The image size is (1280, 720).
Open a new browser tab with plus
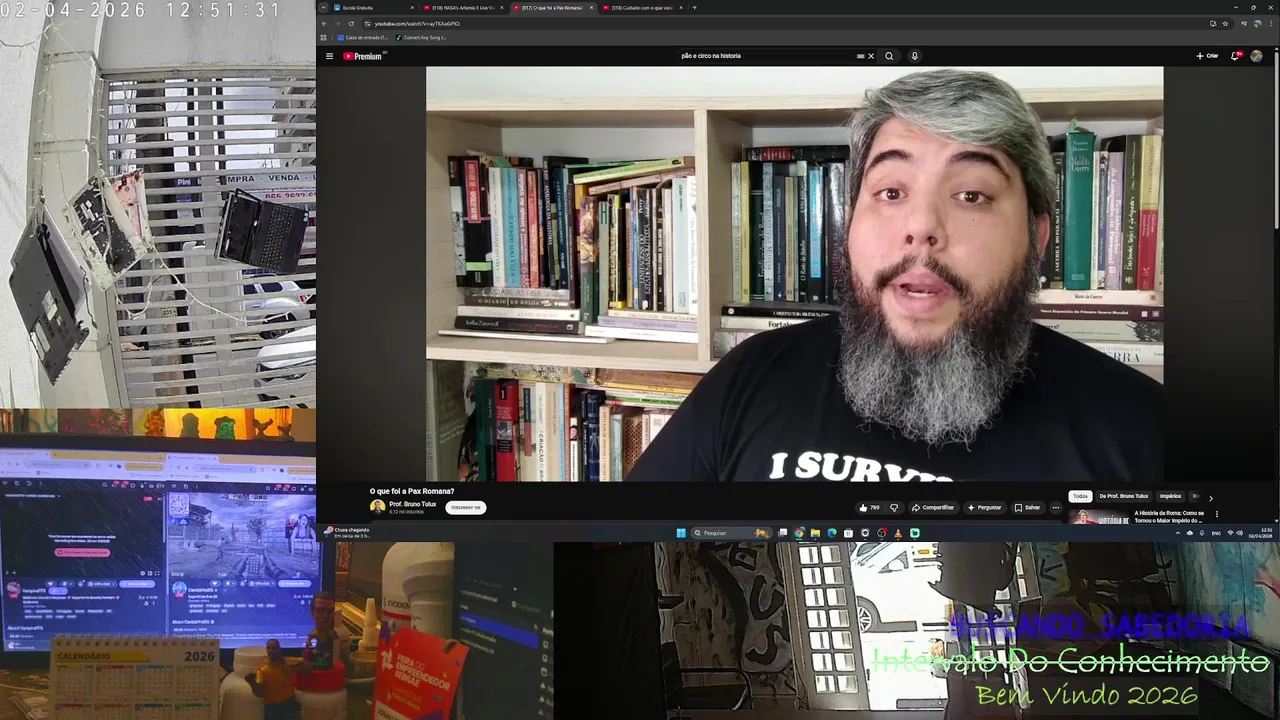[x=694, y=7]
